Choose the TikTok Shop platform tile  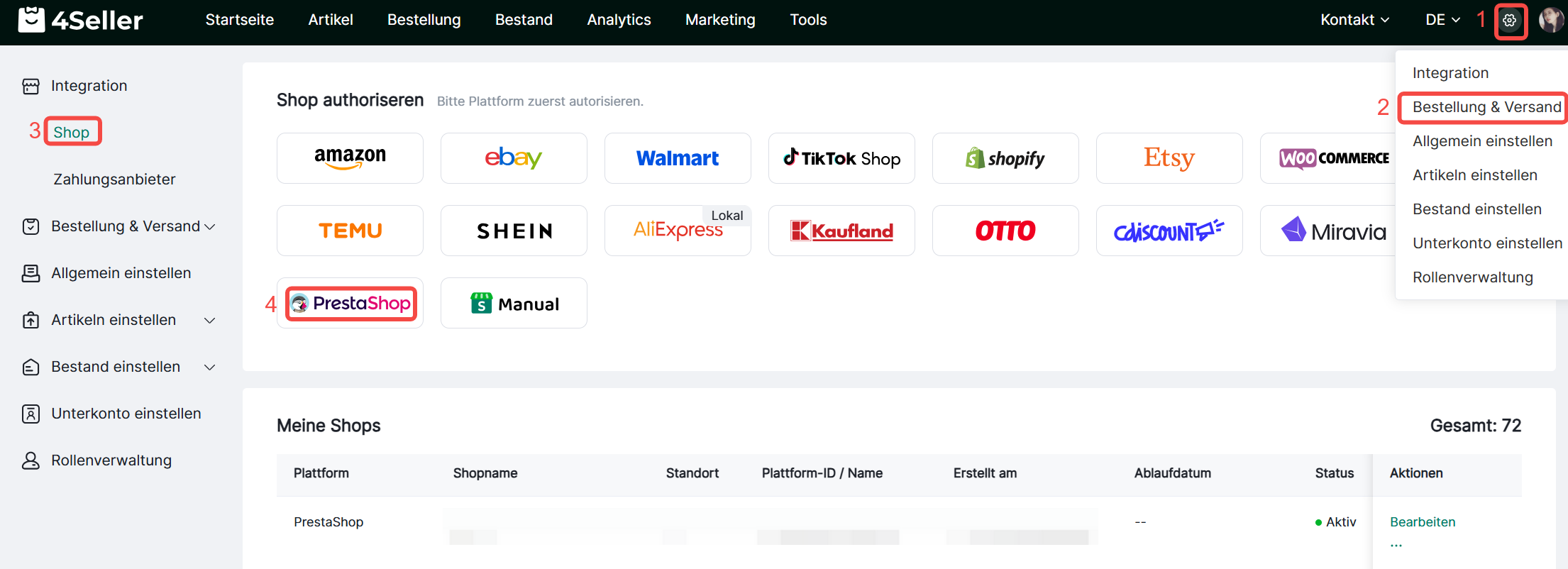(841, 158)
